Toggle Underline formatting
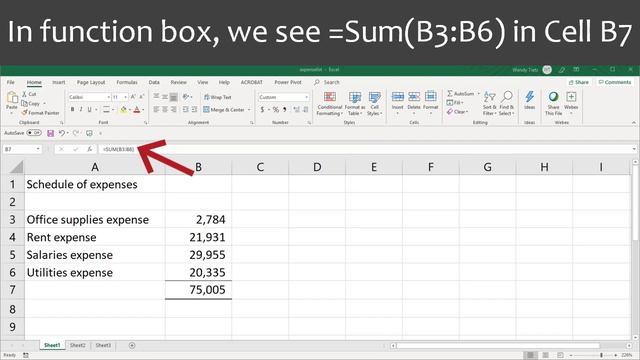This screenshot has height=360, width=640. (x=89, y=109)
